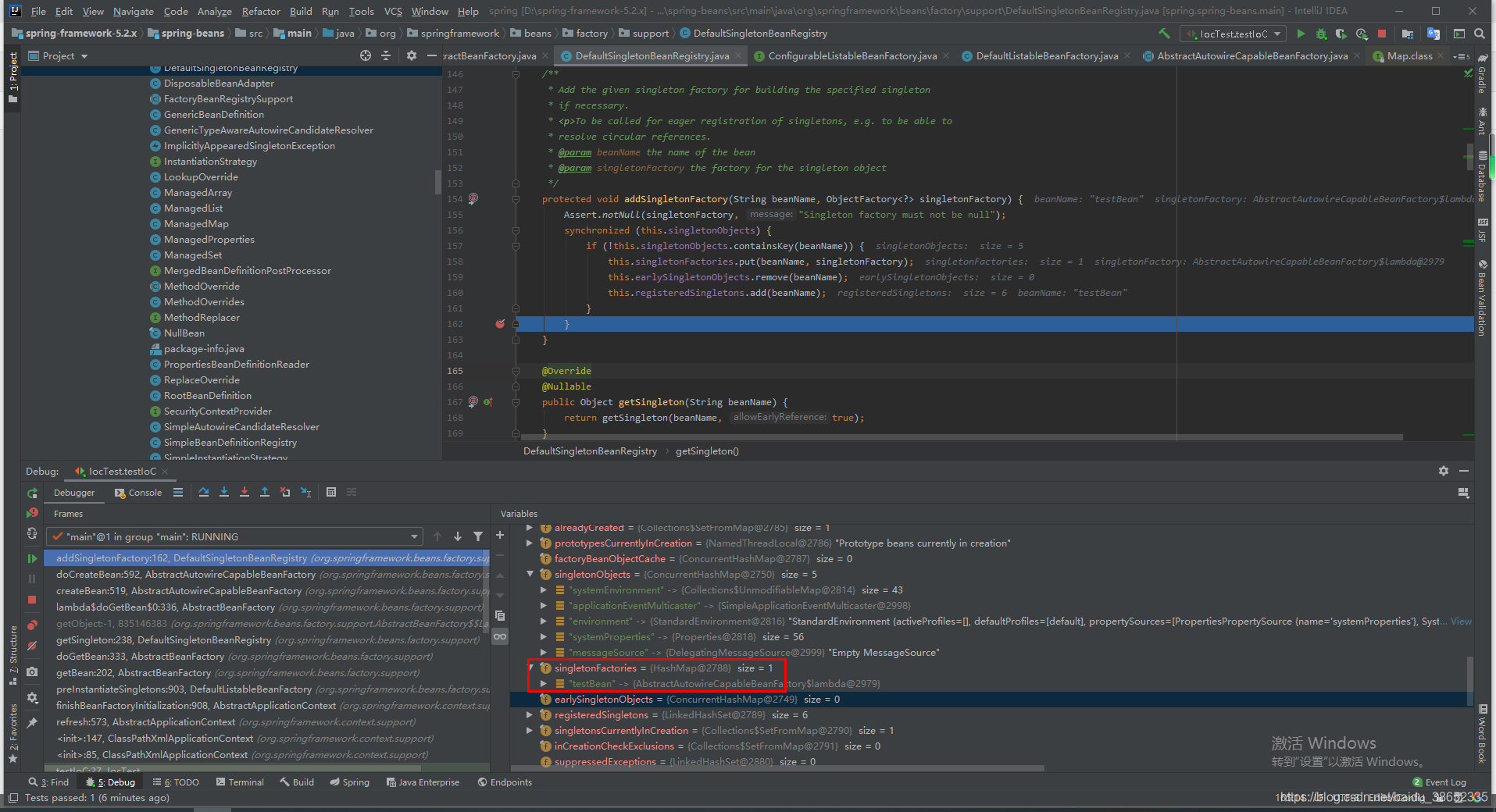1496x812 pixels.
Task: Resume program in debug sidebar
Action: [x=32, y=558]
